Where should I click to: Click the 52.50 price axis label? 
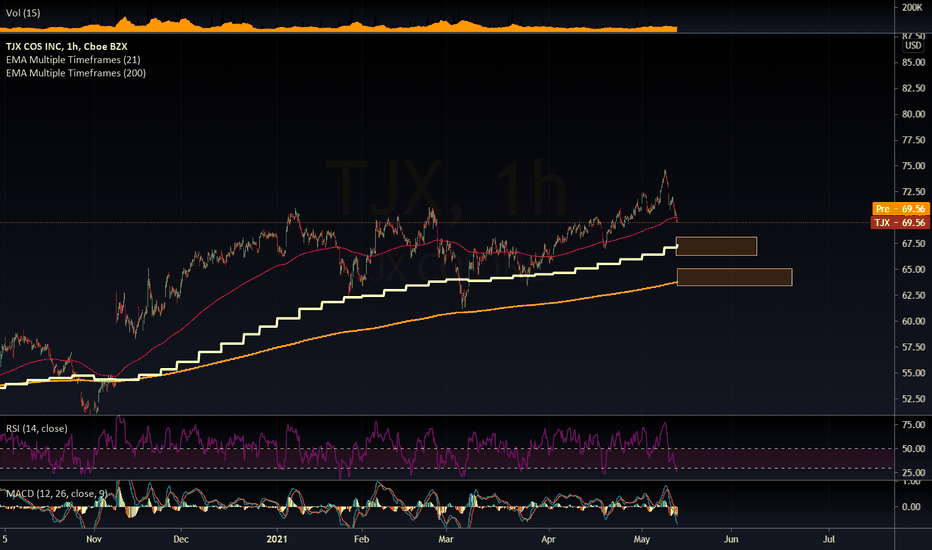pos(913,399)
